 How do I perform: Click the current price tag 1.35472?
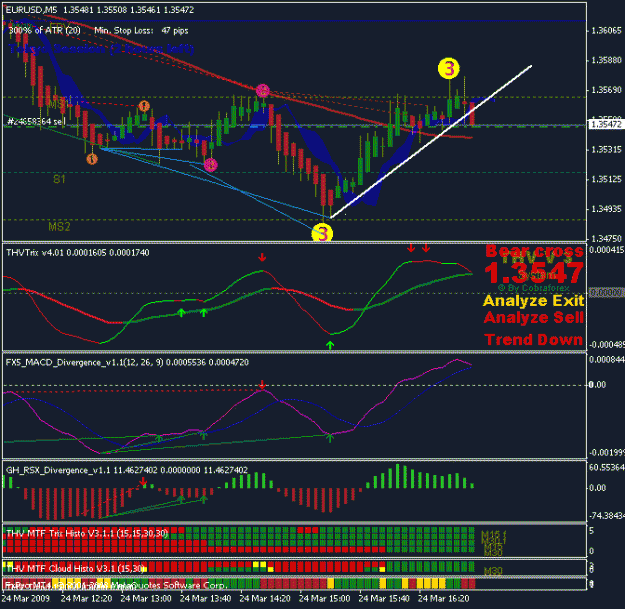coord(606,124)
